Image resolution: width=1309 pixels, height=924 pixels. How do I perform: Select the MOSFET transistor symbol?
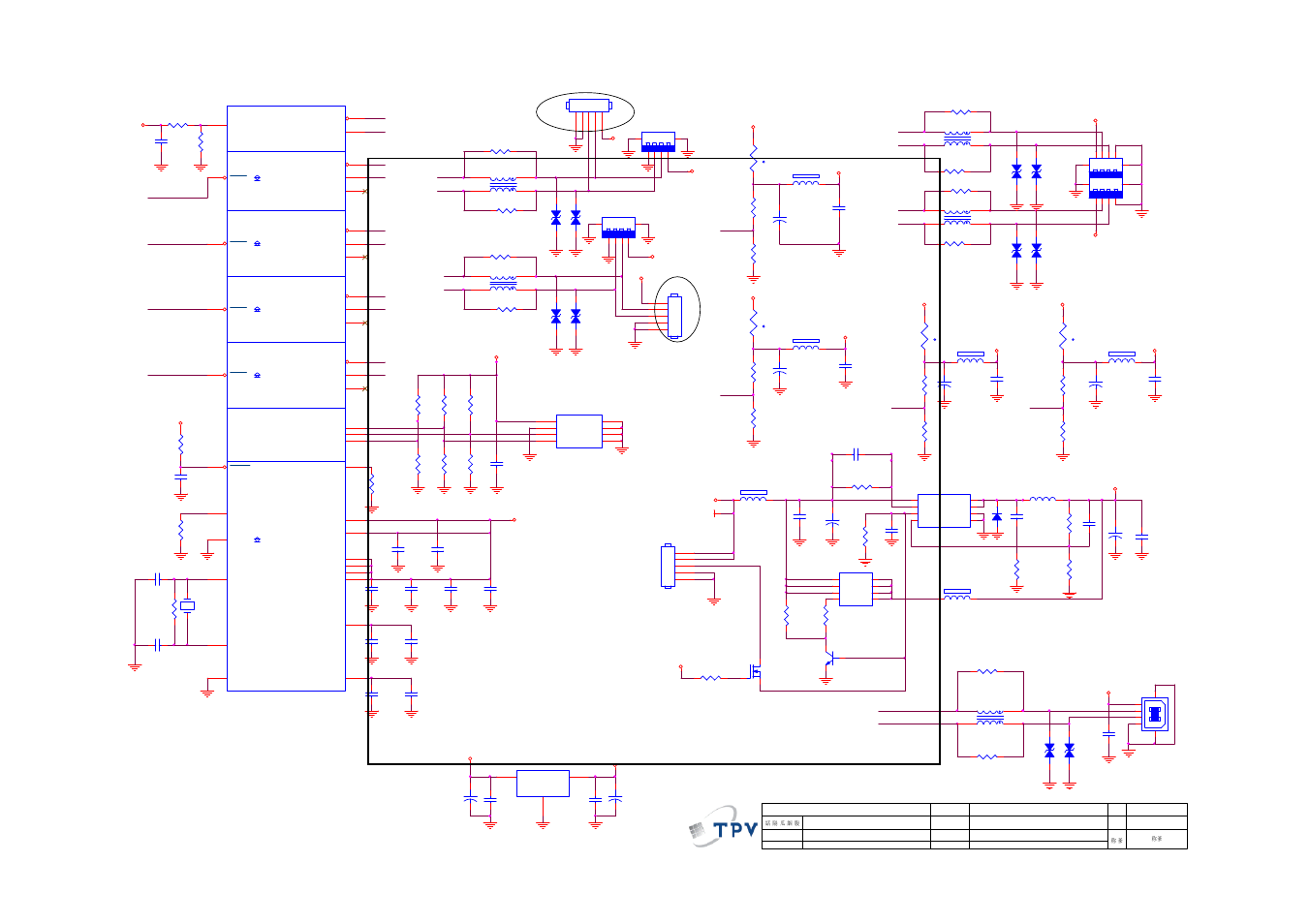tap(755, 670)
